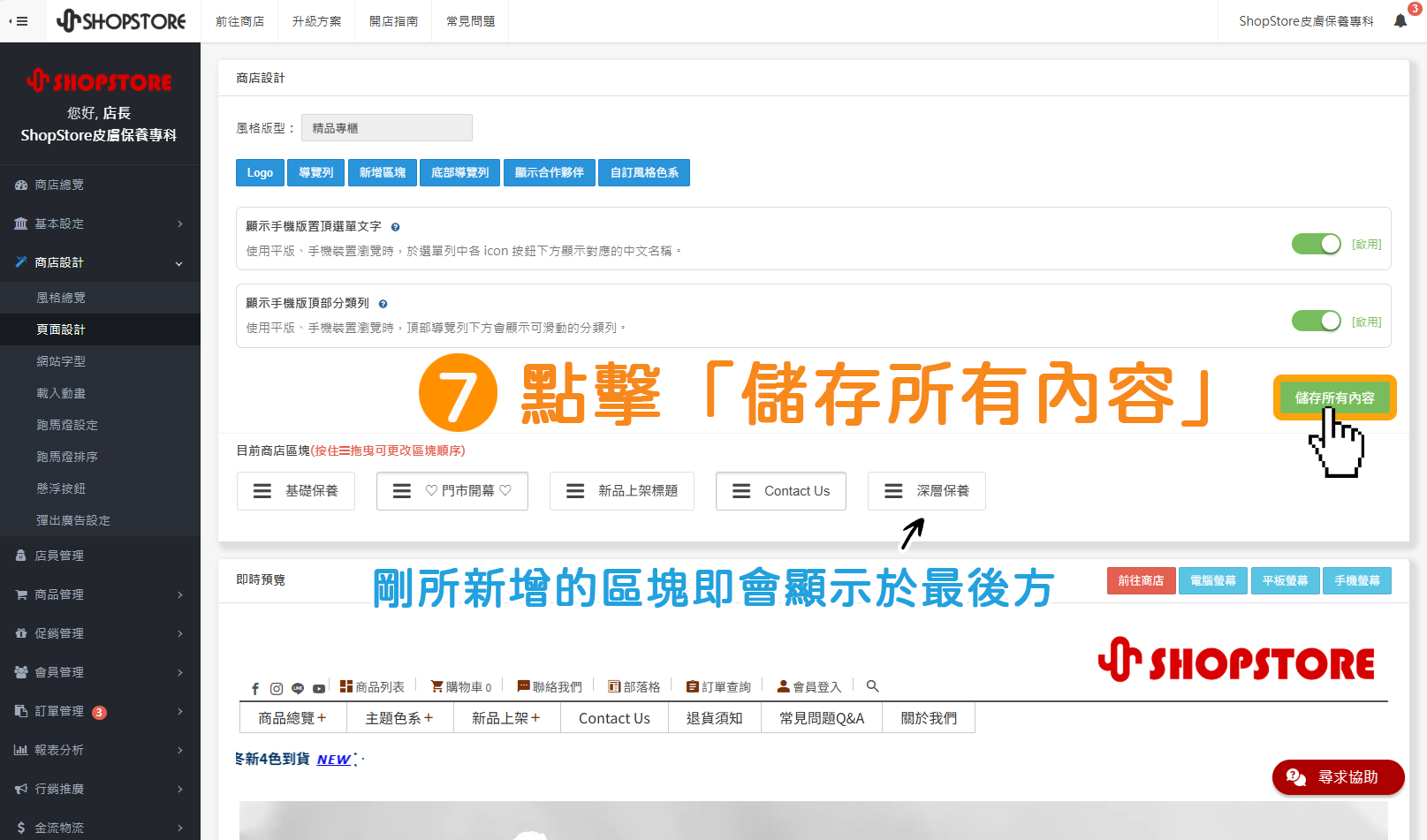
Task: Click the ShopStore logo in top bar
Action: pos(121,21)
